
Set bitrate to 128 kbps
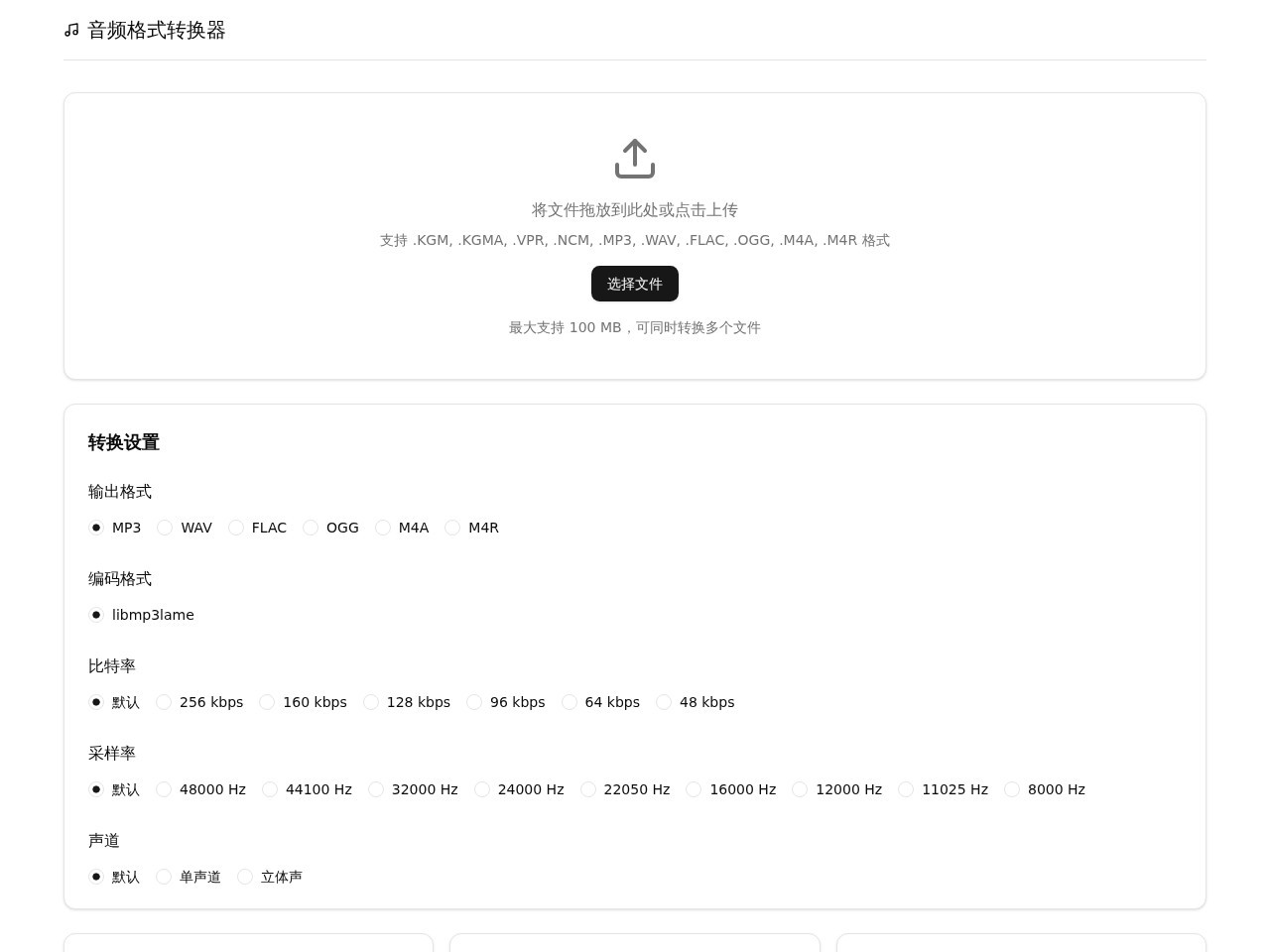point(371,702)
